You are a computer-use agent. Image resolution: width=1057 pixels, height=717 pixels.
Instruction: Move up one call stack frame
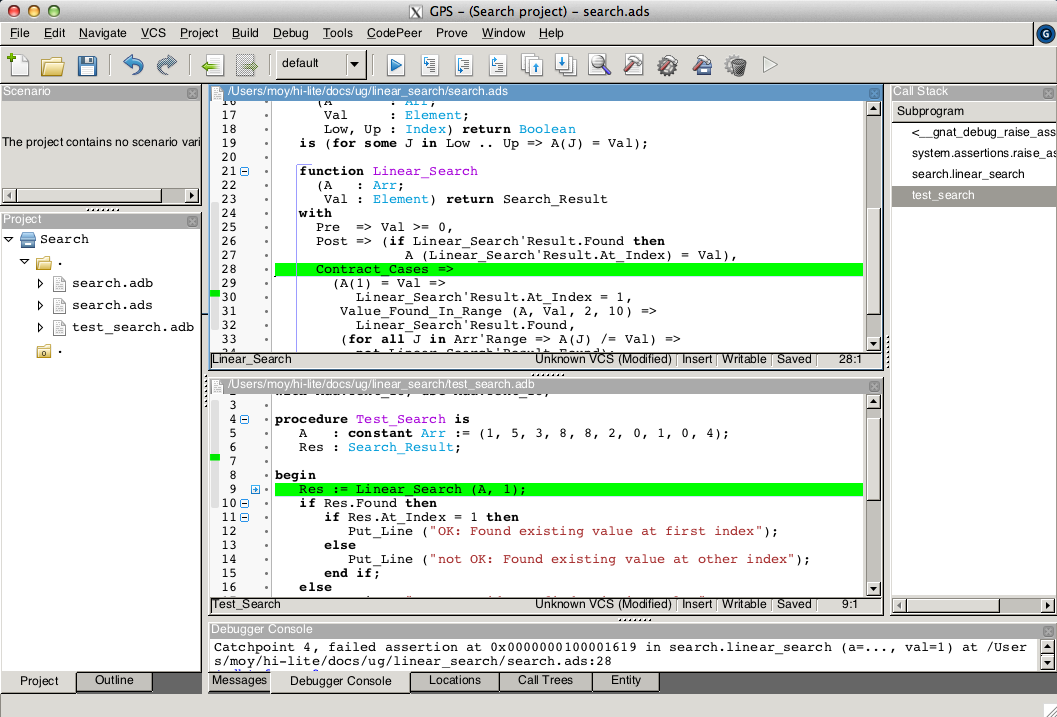532,65
